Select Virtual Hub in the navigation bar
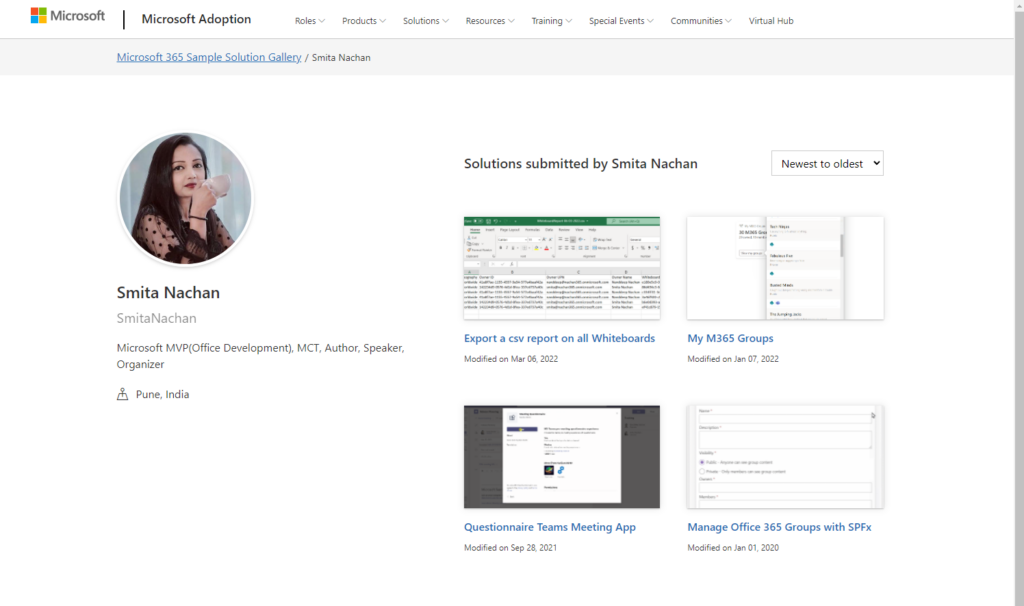Image resolution: width=1024 pixels, height=606 pixels. (x=770, y=20)
